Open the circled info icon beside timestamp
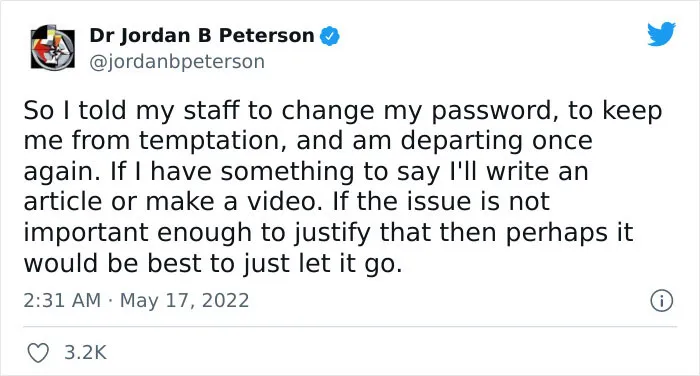 pyautogui.click(x=661, y=301)
